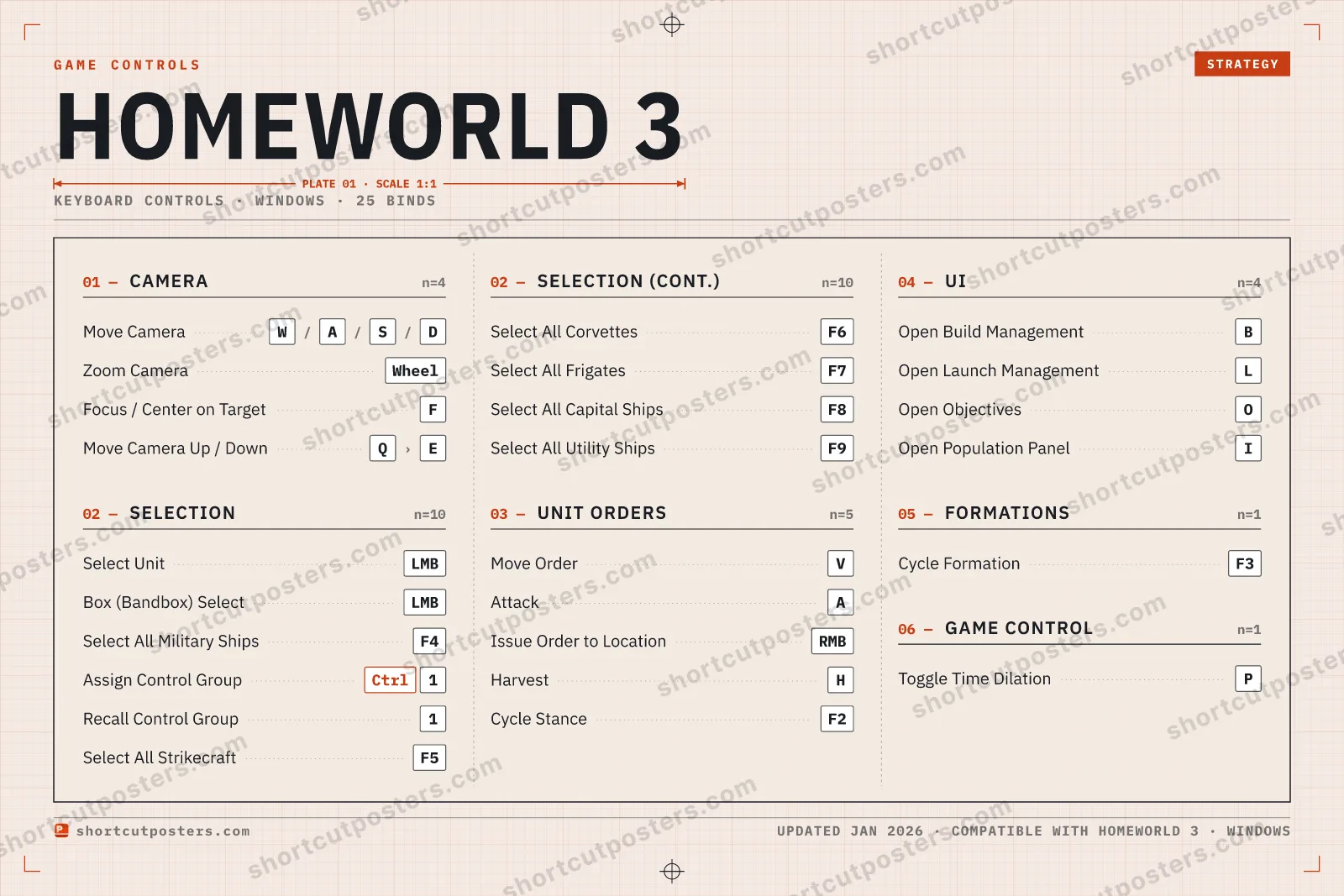This screenshot has width=1344, height=896.
Task: Click the D key in Move Camera row
Action: point(433,332)
